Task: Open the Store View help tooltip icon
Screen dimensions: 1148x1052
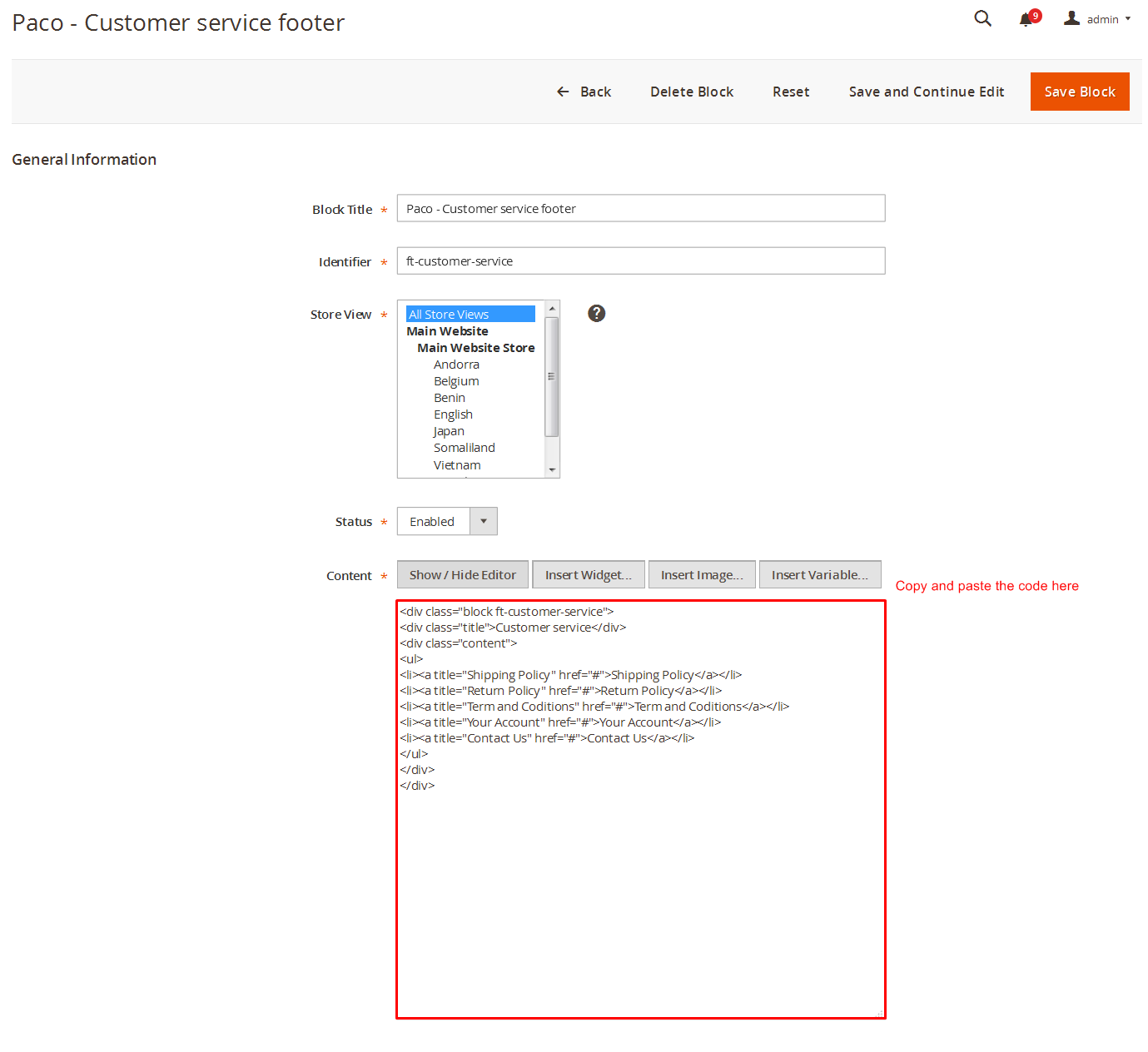Action: point(596,313)
